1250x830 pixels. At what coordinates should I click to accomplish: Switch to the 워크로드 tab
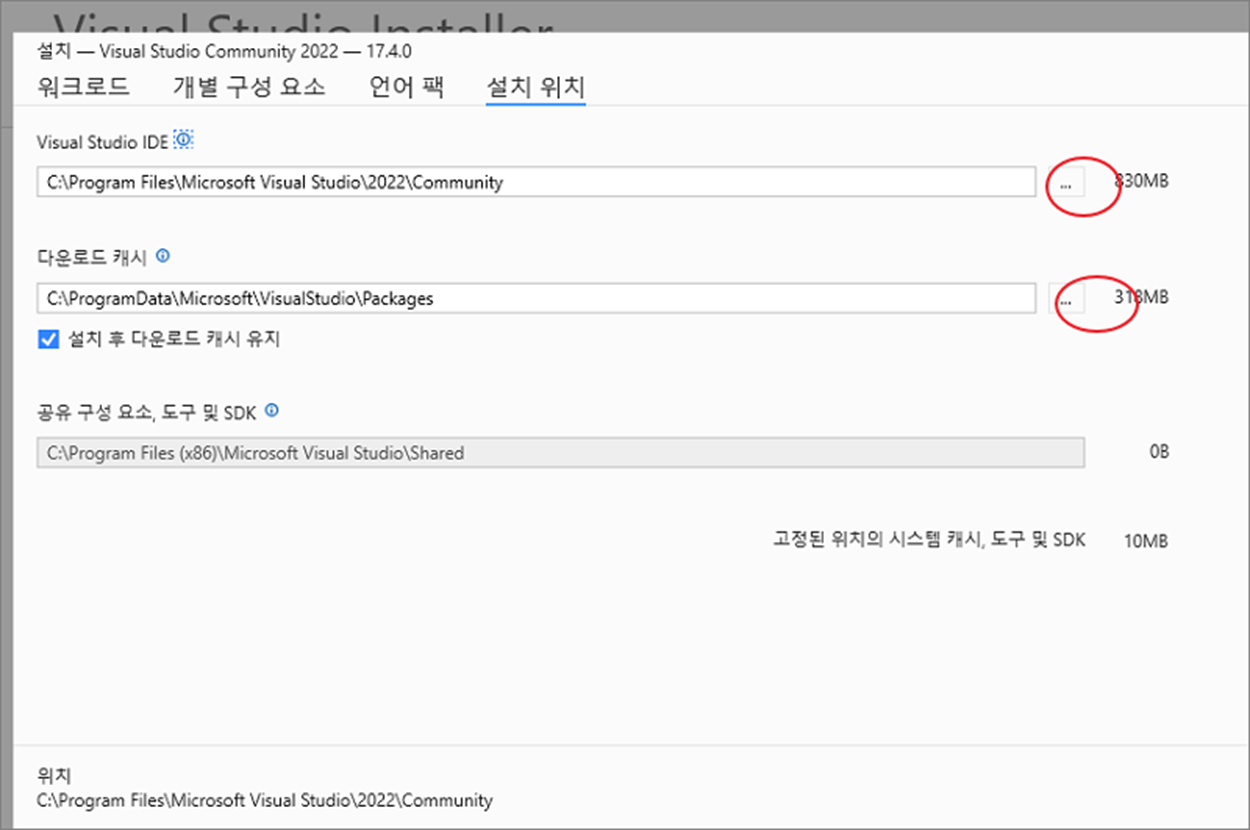(x=83, y=86)
